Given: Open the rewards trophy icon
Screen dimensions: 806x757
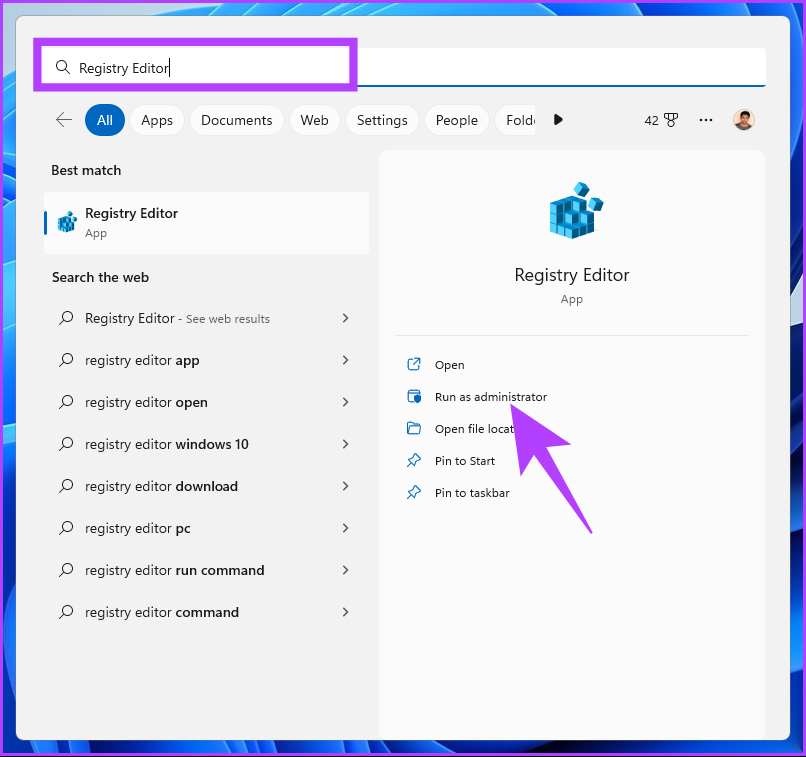Looking at the screenshot, I should tap(670, 120).
